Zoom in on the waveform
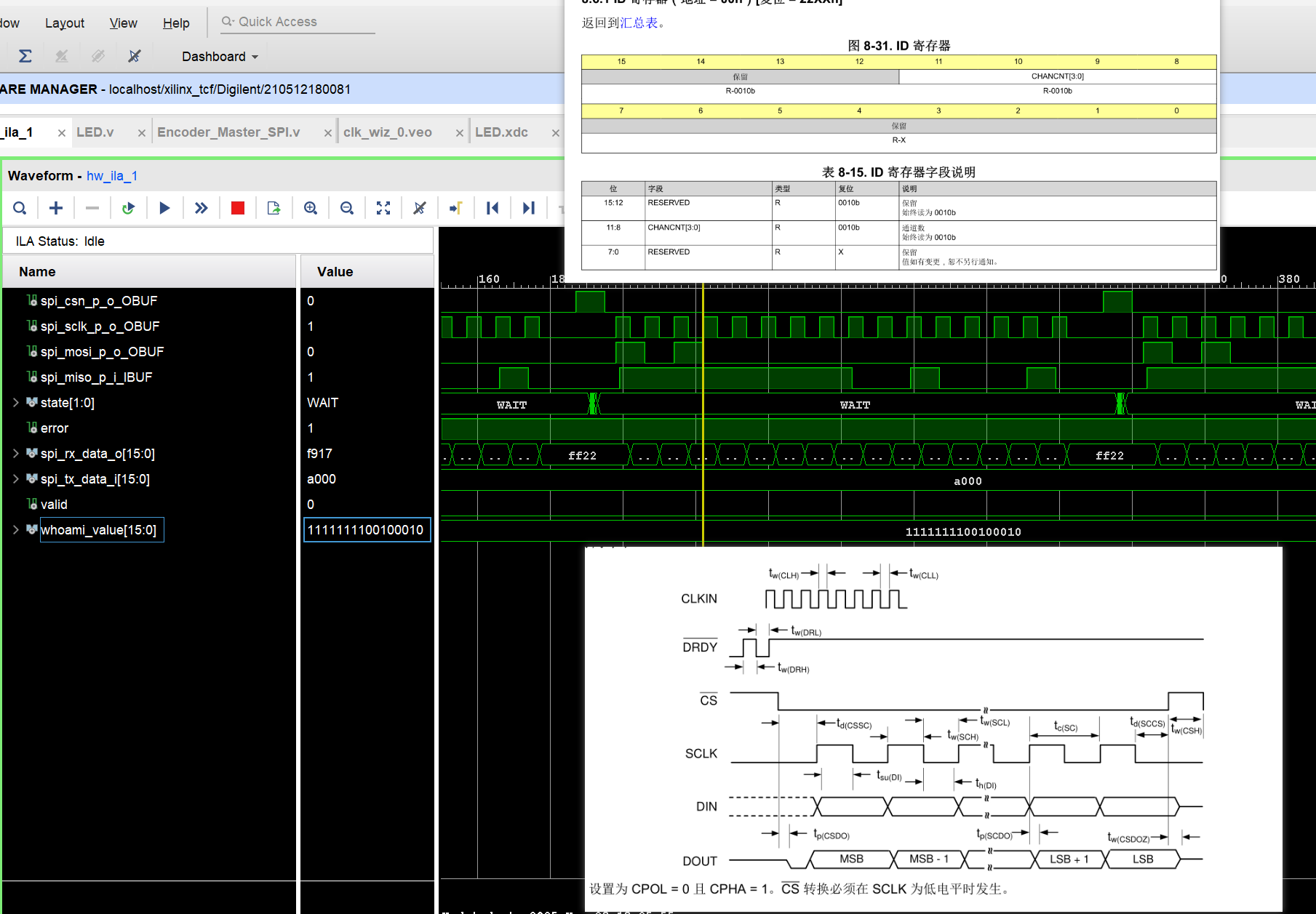 [311, 209]
